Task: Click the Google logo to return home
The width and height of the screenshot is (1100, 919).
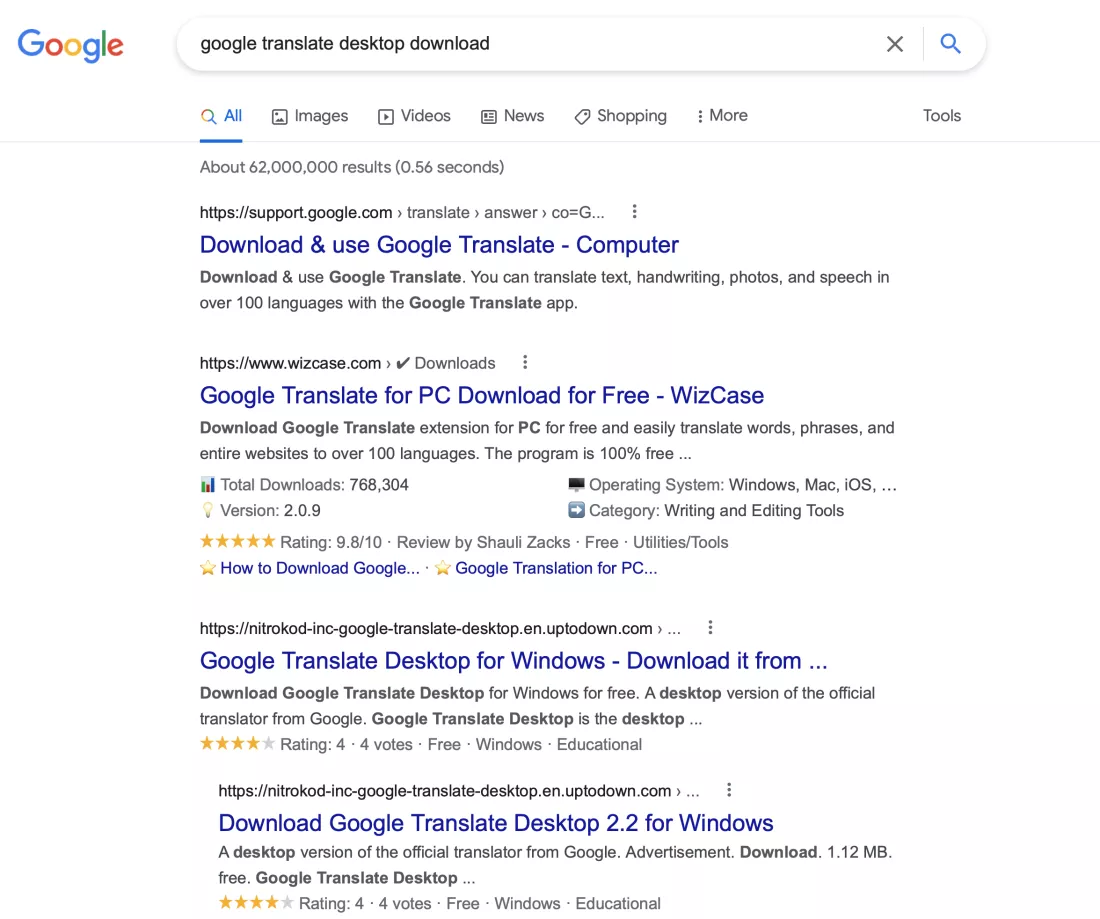Action: pos(70,45)
